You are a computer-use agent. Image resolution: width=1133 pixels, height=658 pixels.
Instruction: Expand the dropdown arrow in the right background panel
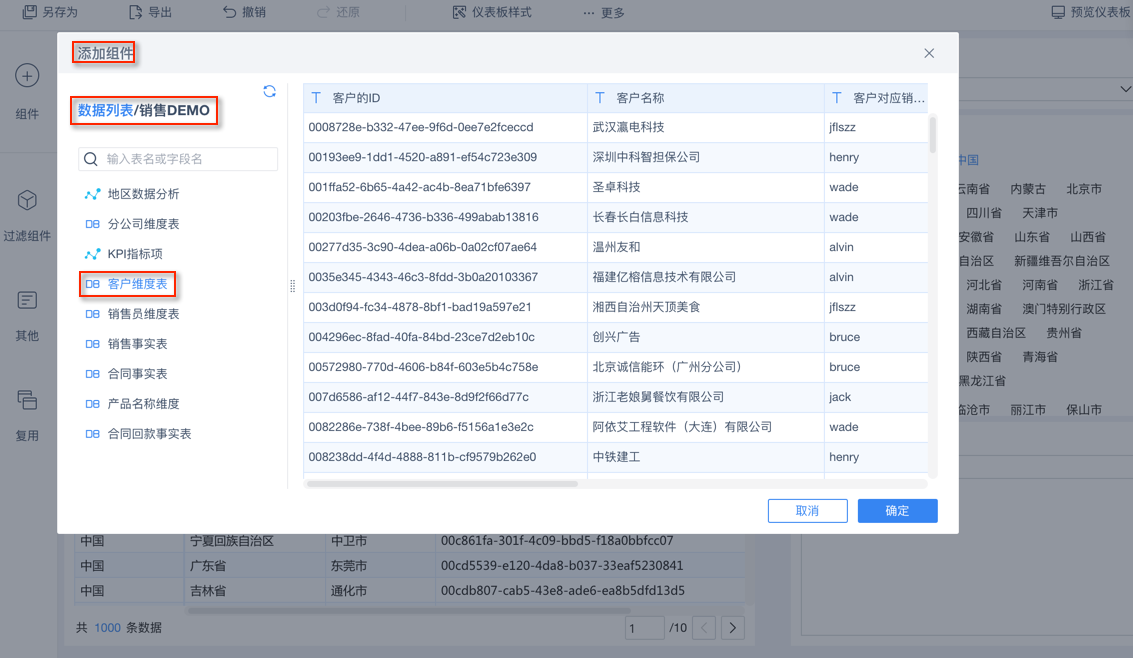[x=1125, y=90]
